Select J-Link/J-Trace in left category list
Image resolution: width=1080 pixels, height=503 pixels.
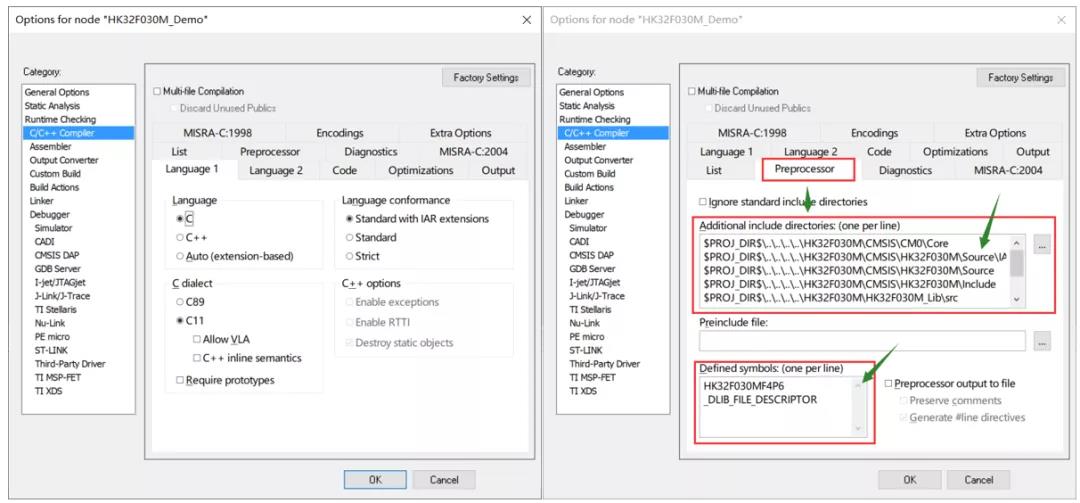[x=62, y=296]
